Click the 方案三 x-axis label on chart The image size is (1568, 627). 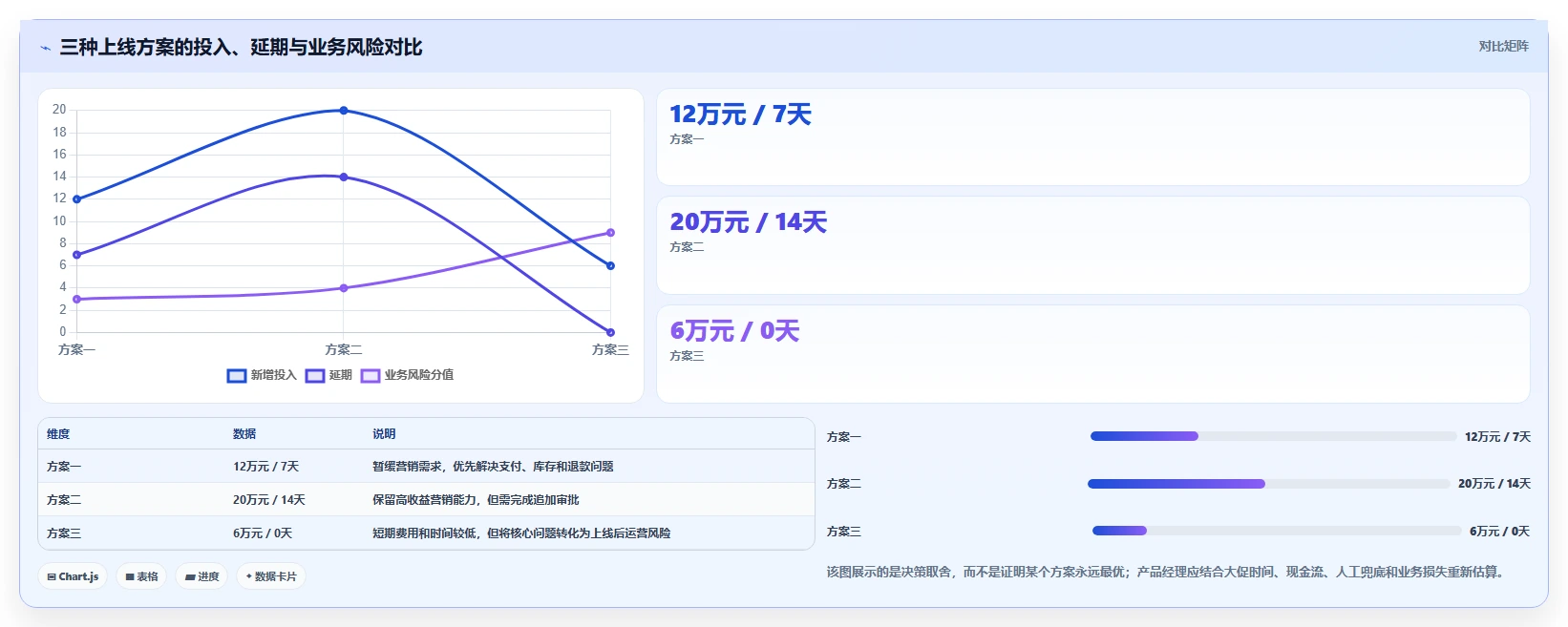pos(610,350)
